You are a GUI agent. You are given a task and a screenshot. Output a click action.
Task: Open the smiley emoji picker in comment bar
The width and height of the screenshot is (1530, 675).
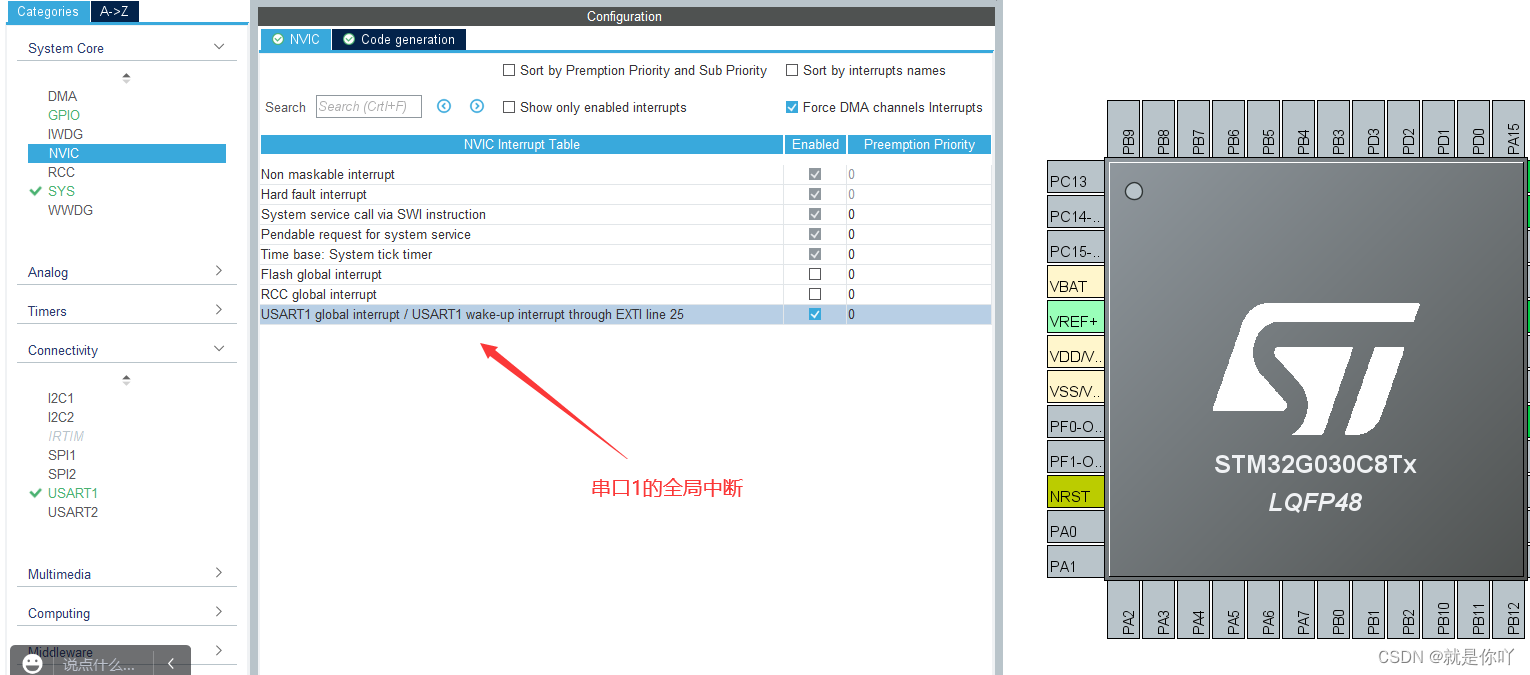pyautogui.click(x=31, y=662)
